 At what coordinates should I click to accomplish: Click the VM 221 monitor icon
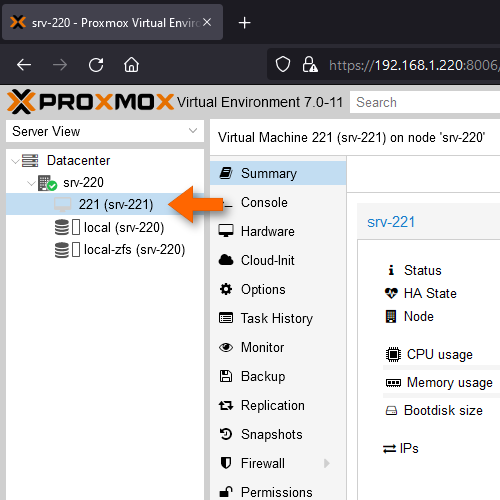tap(63, 204)
